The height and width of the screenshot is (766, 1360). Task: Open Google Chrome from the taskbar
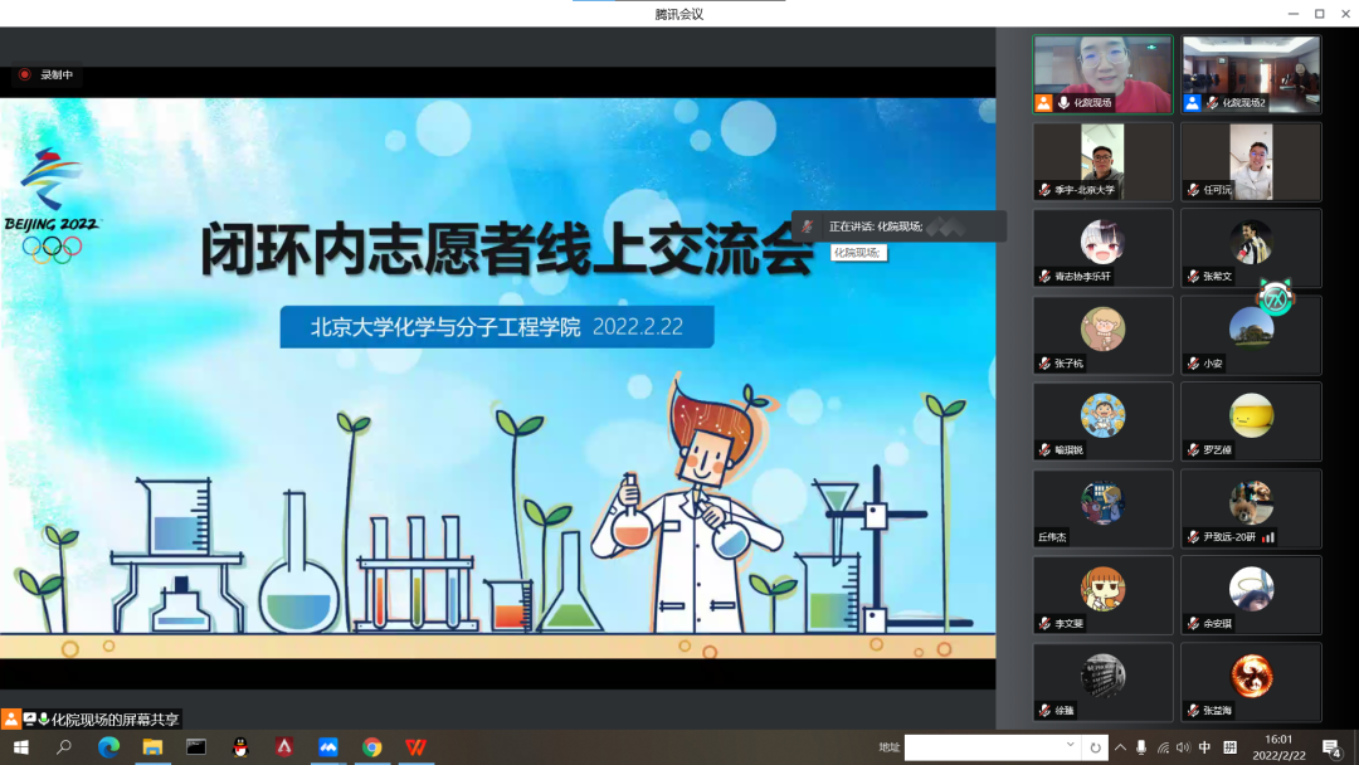[x=371, y=747]
